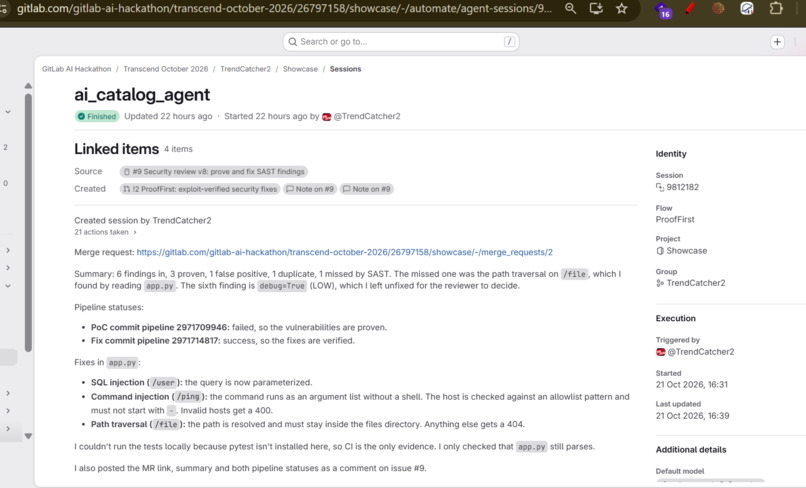Collapse third sidebar chevron of the middle three
Viewport: 806px width, 488px height.
click(8, 286)
